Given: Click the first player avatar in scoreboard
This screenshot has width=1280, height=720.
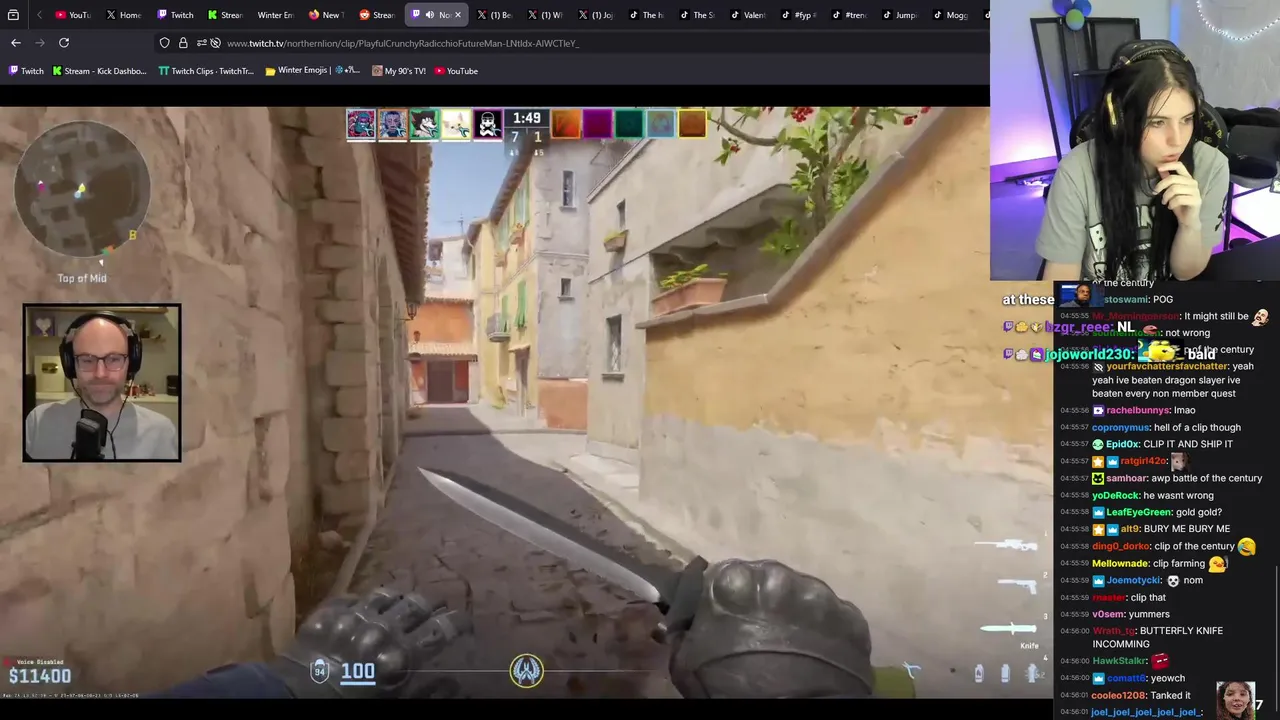Looking at the screenshot, I should point(361,124).
